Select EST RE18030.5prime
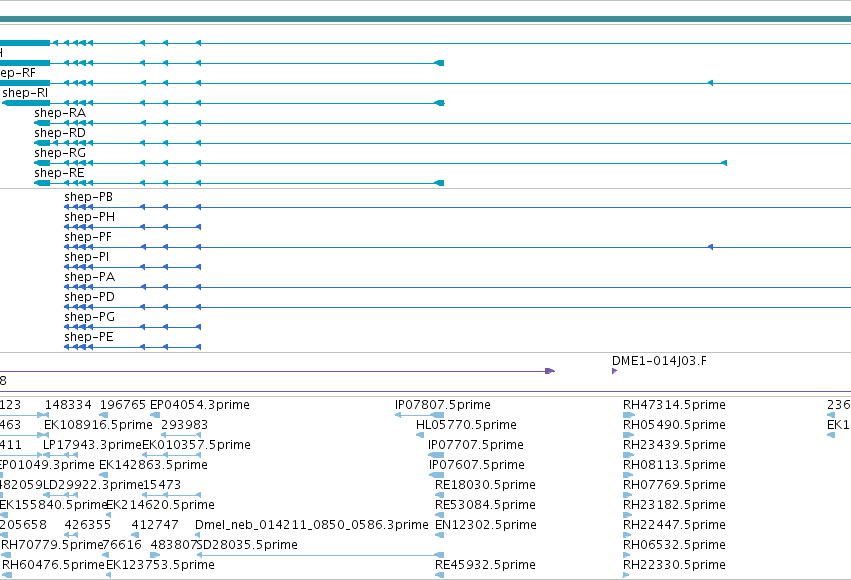The width and height of the screenshot is (851, 580). click(485, 485)
